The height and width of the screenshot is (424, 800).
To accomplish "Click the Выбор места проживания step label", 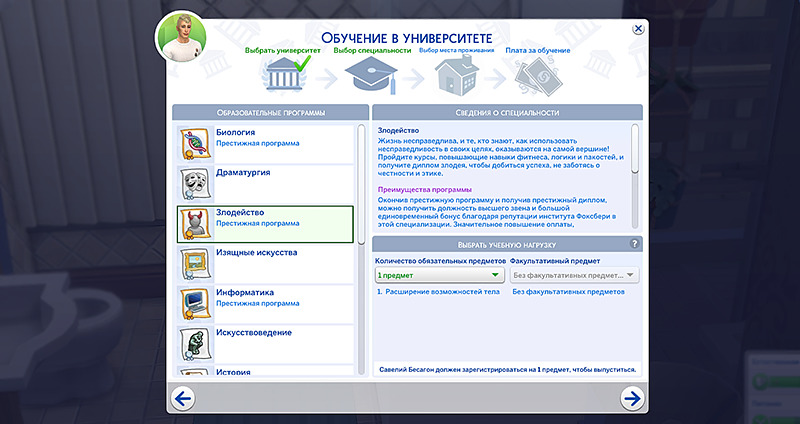I will [456, 51].
